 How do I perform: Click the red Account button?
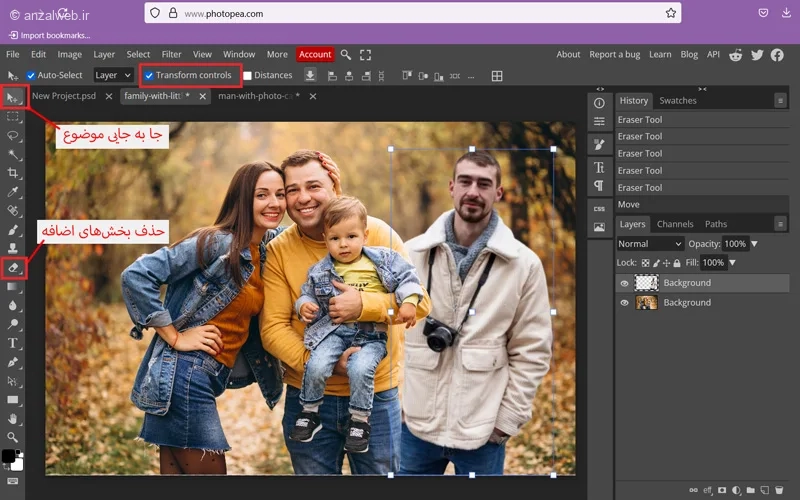pyautogui.click(x=315, y=55)
